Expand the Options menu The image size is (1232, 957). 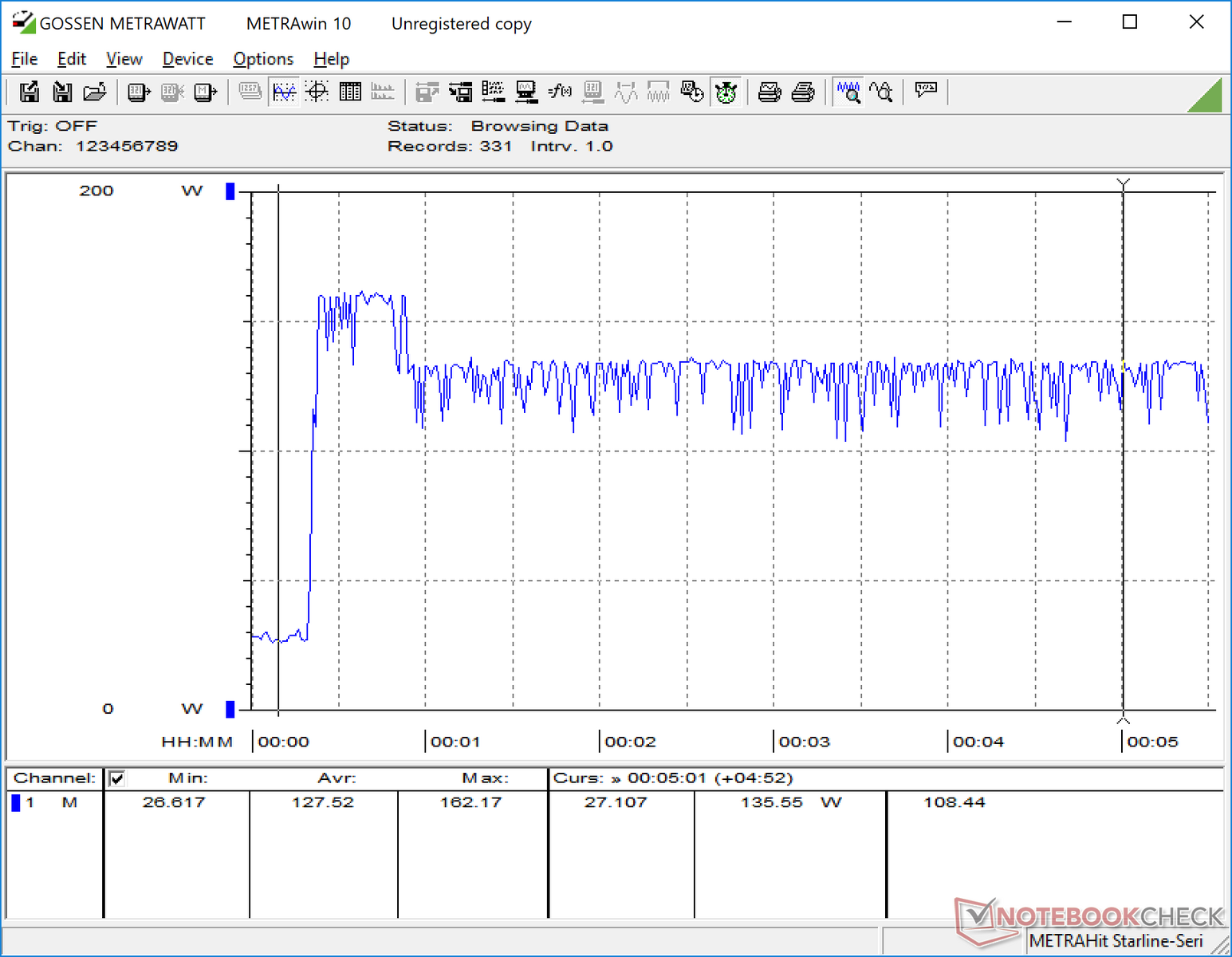263,59
